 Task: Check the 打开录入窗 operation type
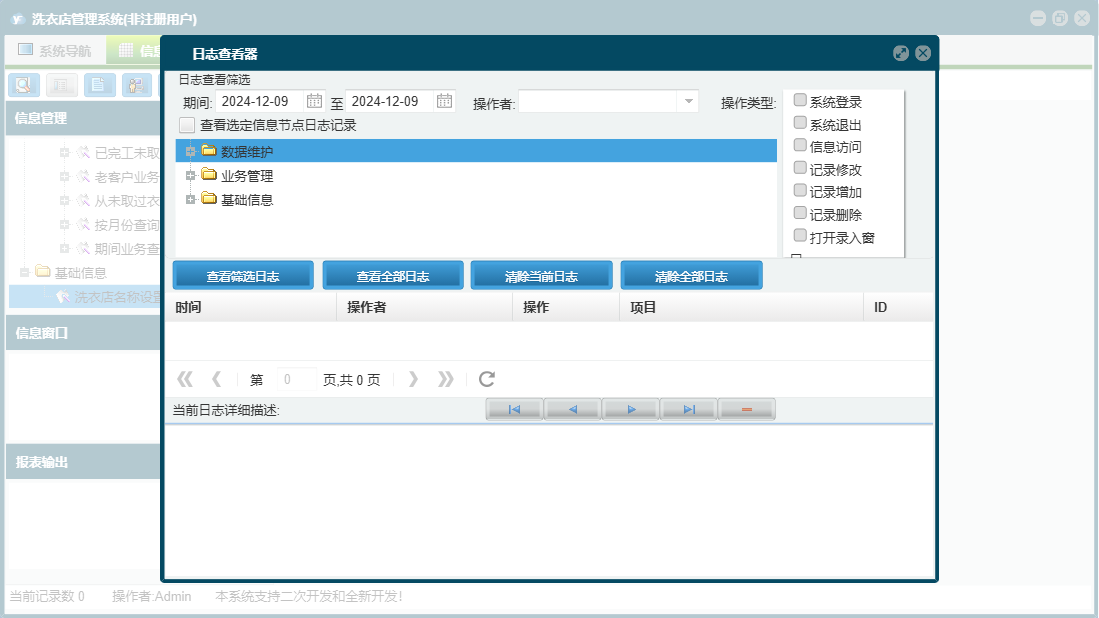[800, 235]
